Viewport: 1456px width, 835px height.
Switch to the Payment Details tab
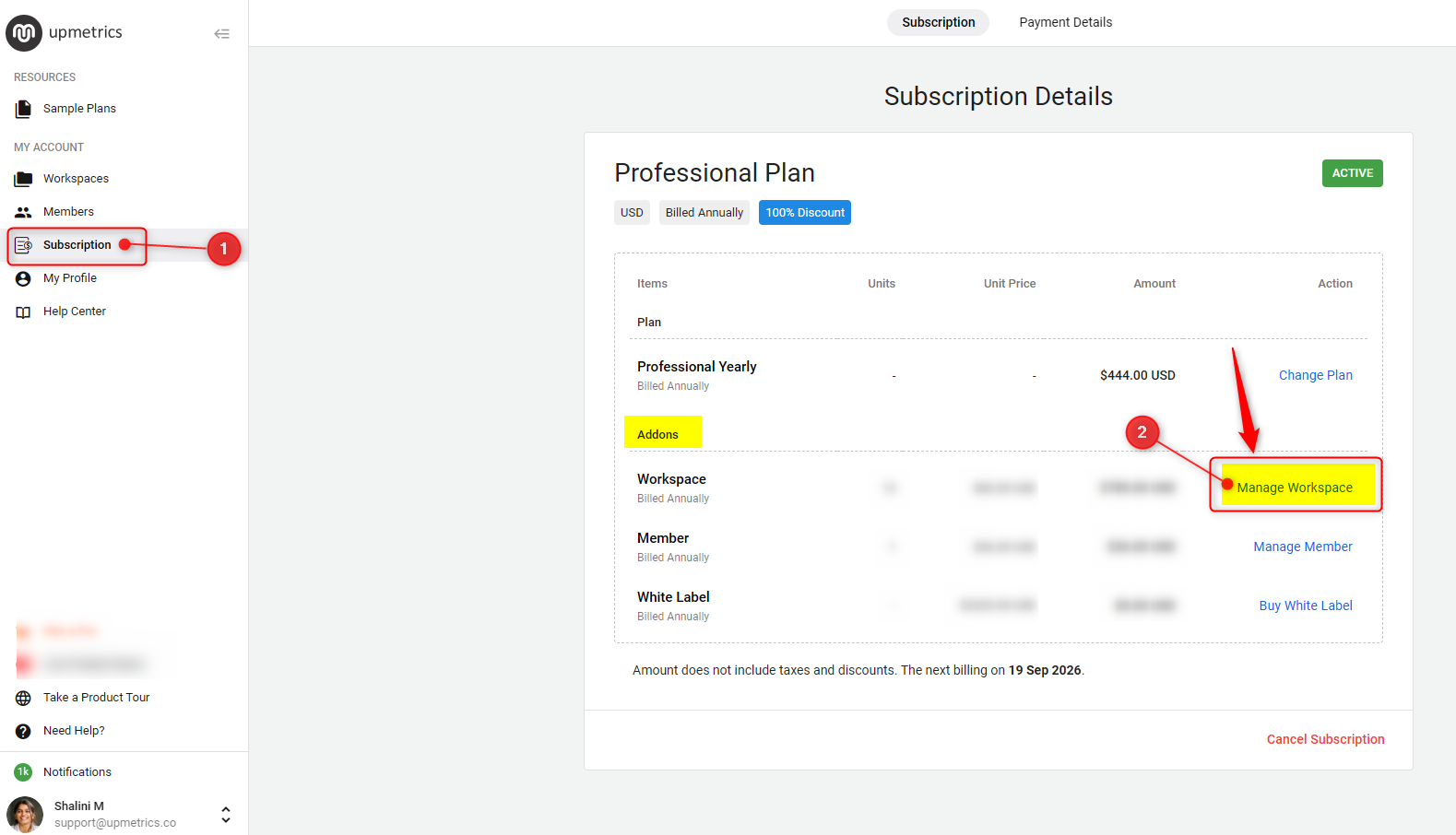(1065, 22)
